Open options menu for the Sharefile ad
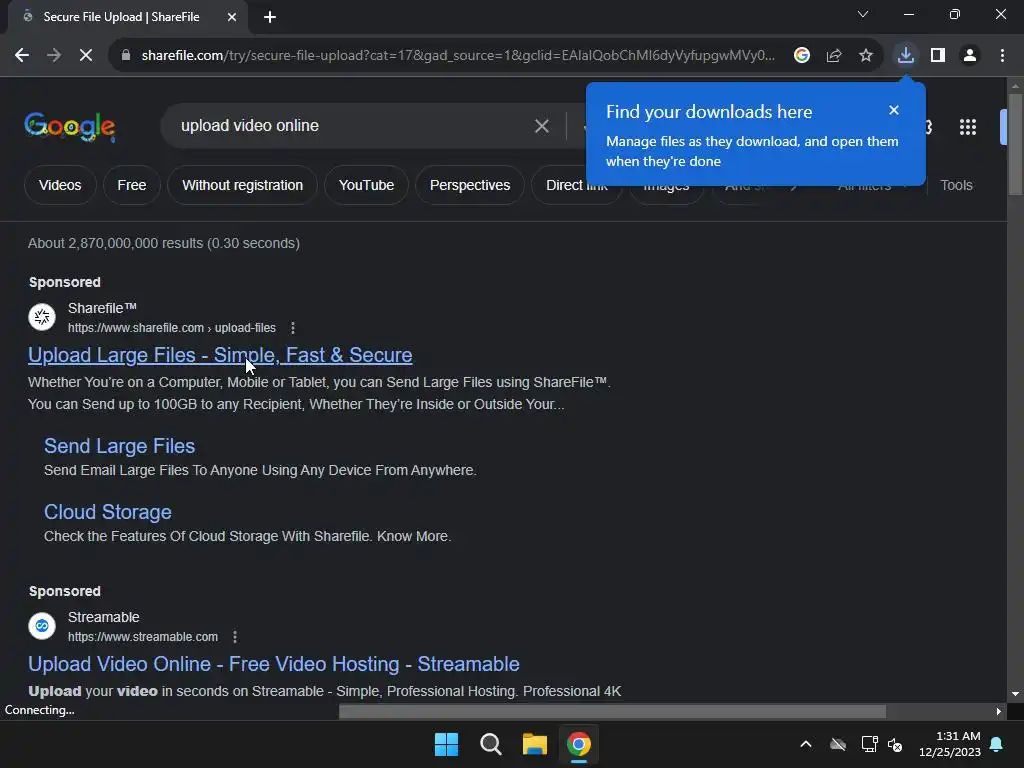Screen dimensions: 1024x768 [x=293, y=328]
